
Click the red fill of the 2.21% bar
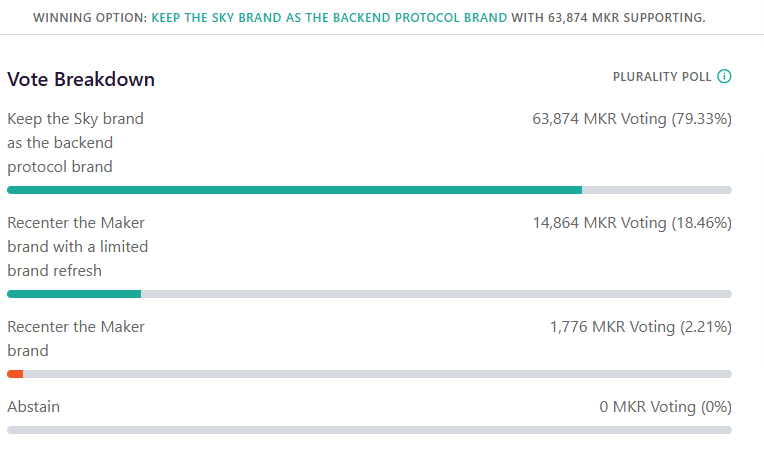(15, 373)
